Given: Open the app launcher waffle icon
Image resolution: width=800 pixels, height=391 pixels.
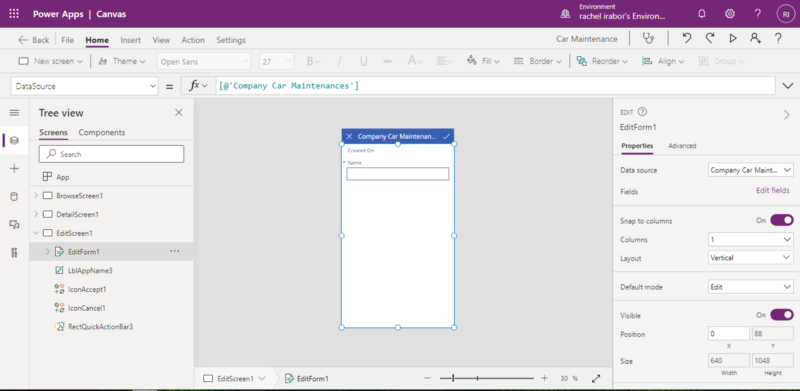Looking at the screenshot, I should tap(14, 14).
